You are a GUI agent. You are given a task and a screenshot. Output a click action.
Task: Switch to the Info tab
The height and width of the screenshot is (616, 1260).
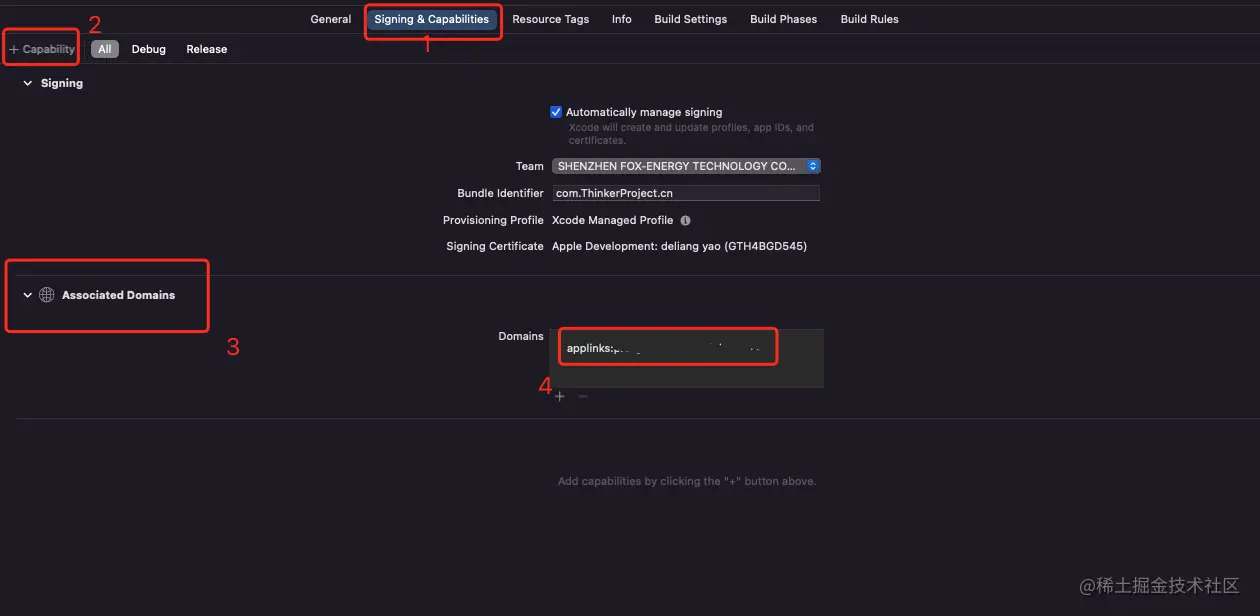point(622,19)
